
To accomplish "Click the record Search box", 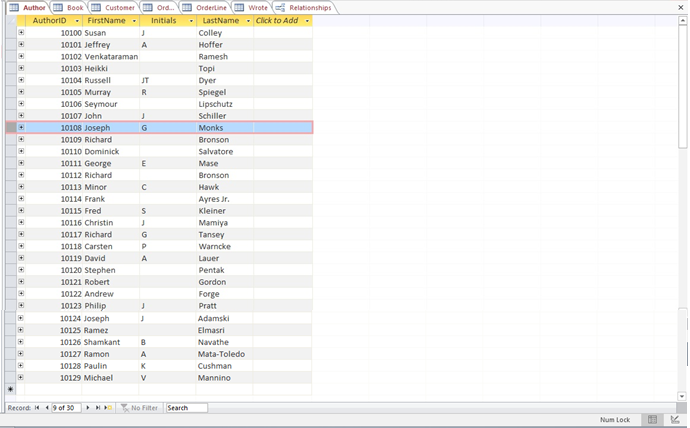I will click(x=187, y=408).
